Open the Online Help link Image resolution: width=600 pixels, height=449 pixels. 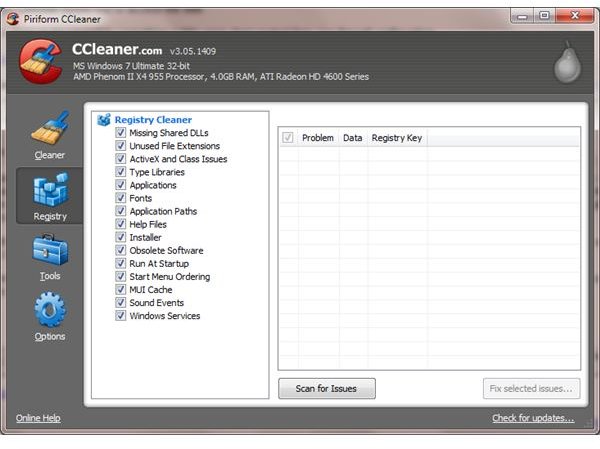pos(38,418)
